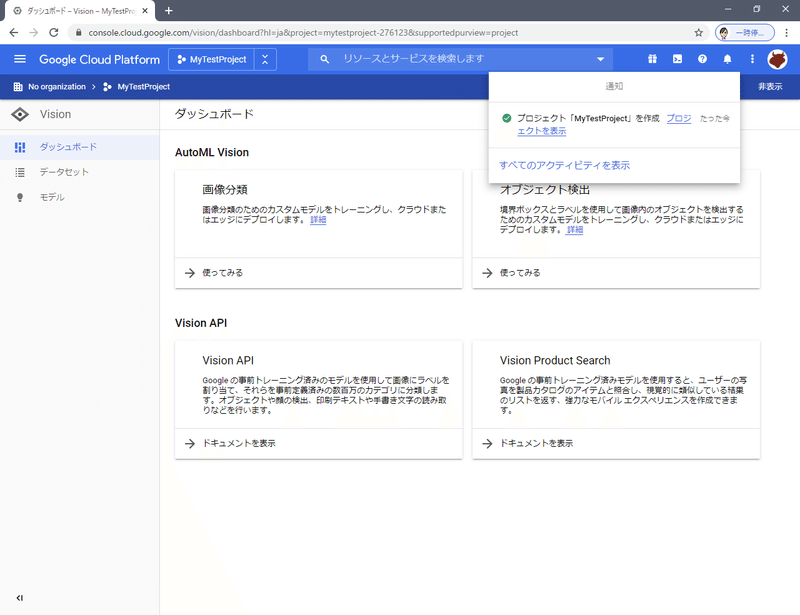Screen dimensions: 800x615
Task: Open the MyTestProject project selector
Action: coord(212,60)
